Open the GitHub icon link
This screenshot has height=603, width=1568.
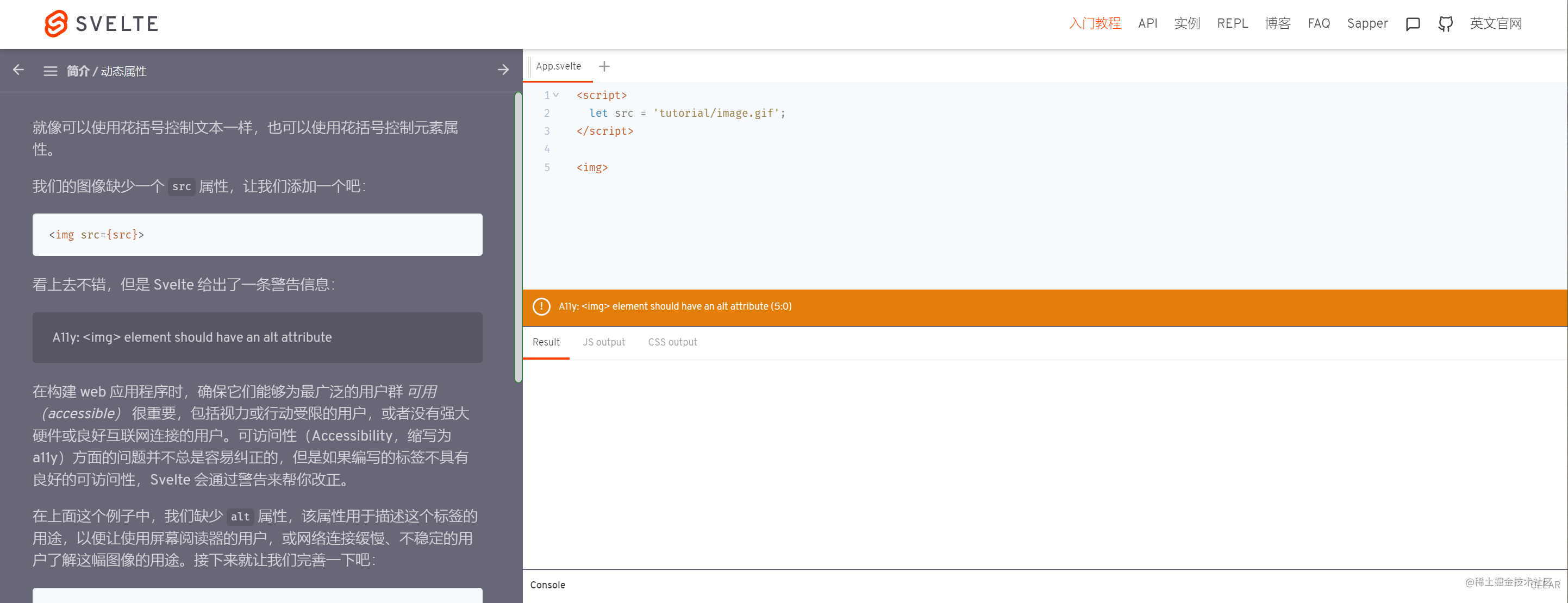(x=1445, y=24)
